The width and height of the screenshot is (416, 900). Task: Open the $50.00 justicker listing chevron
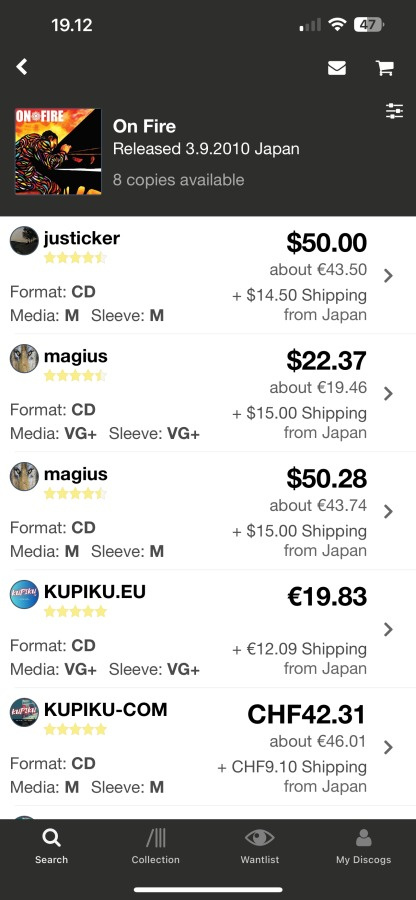[388, 276]
